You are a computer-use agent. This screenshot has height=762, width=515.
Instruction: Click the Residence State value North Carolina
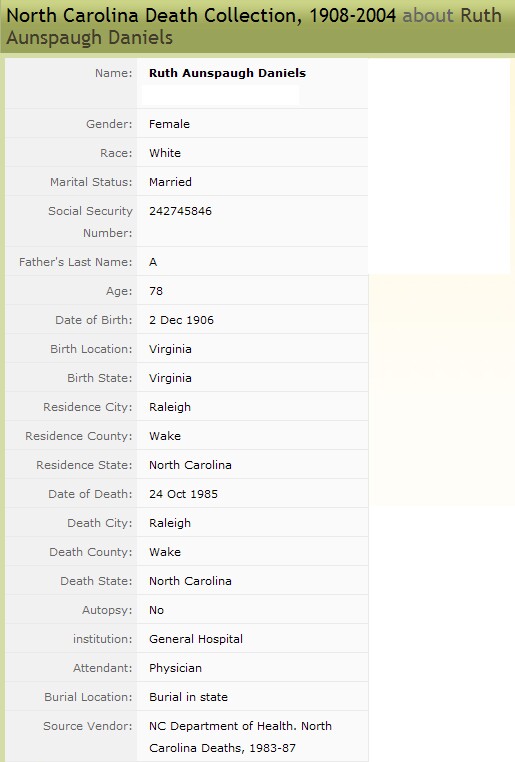pos(190,465)
